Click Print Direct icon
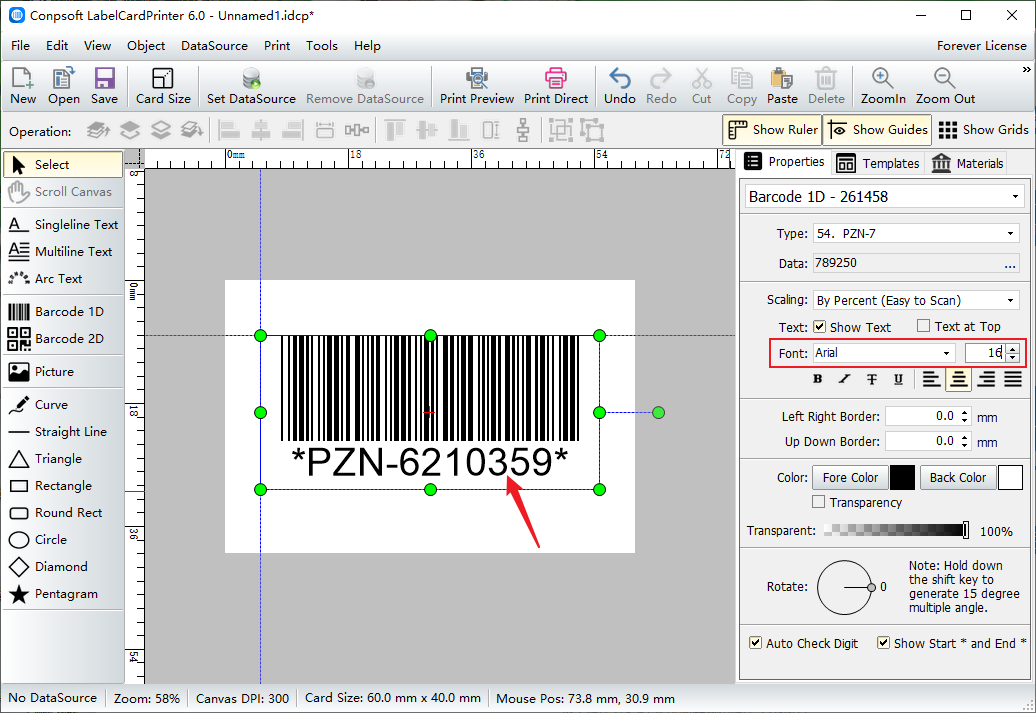Screen dimensions: 1036x713 click(x=556, y=86)
